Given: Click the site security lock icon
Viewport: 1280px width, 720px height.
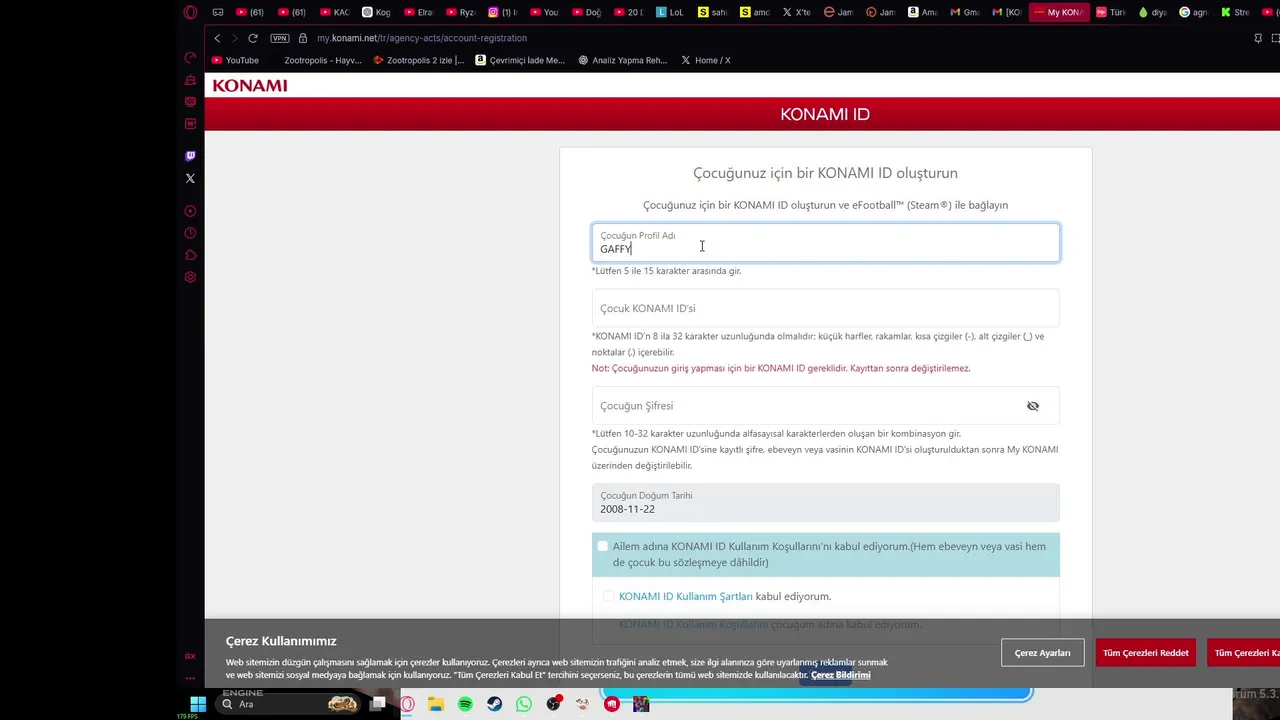Looking at the screenshot, I should [x=303, y=38].
